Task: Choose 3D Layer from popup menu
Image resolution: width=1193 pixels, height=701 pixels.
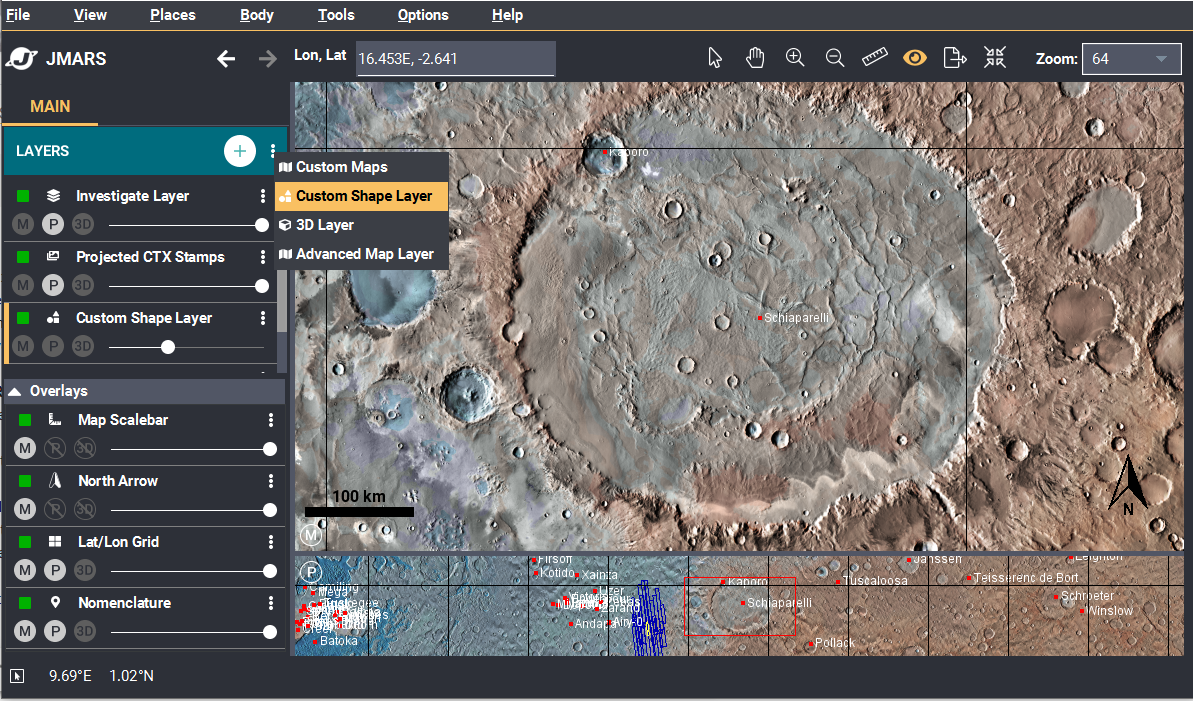Action: [361, 225]
